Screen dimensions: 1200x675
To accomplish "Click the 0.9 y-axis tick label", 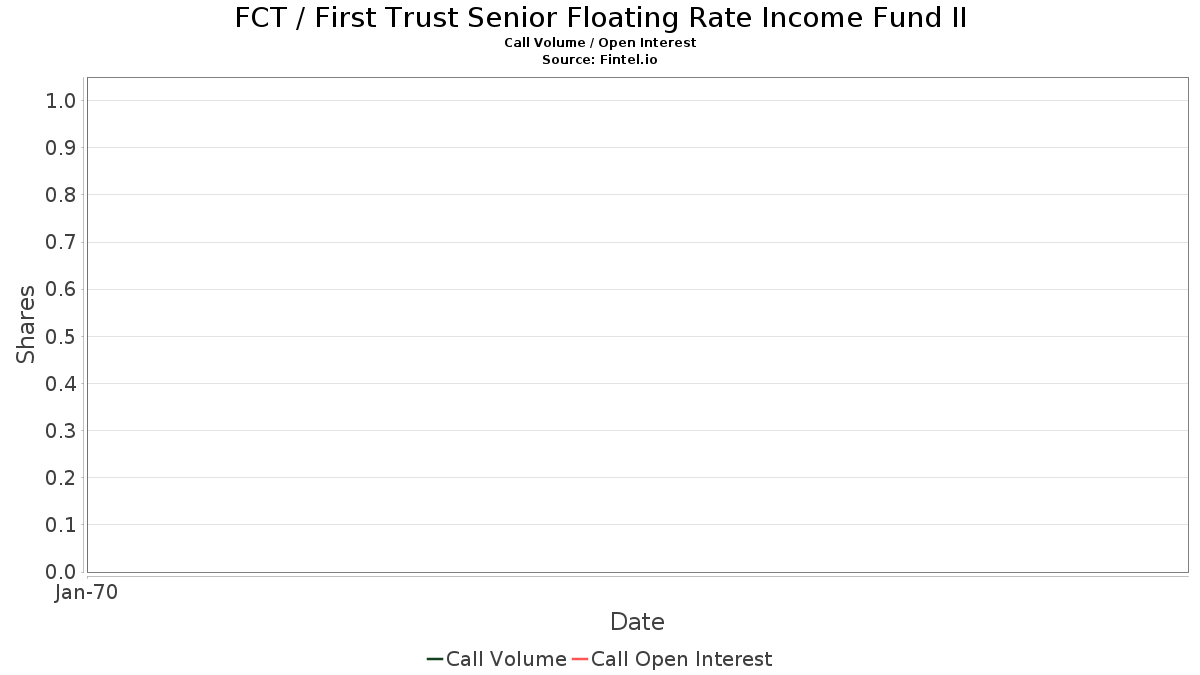I will (x=61, y=148).
